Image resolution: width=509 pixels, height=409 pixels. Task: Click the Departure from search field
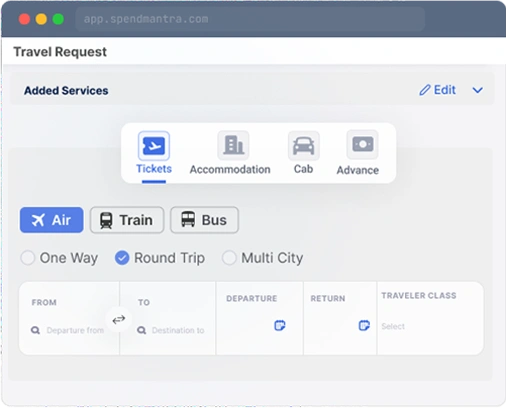point(75,331)
